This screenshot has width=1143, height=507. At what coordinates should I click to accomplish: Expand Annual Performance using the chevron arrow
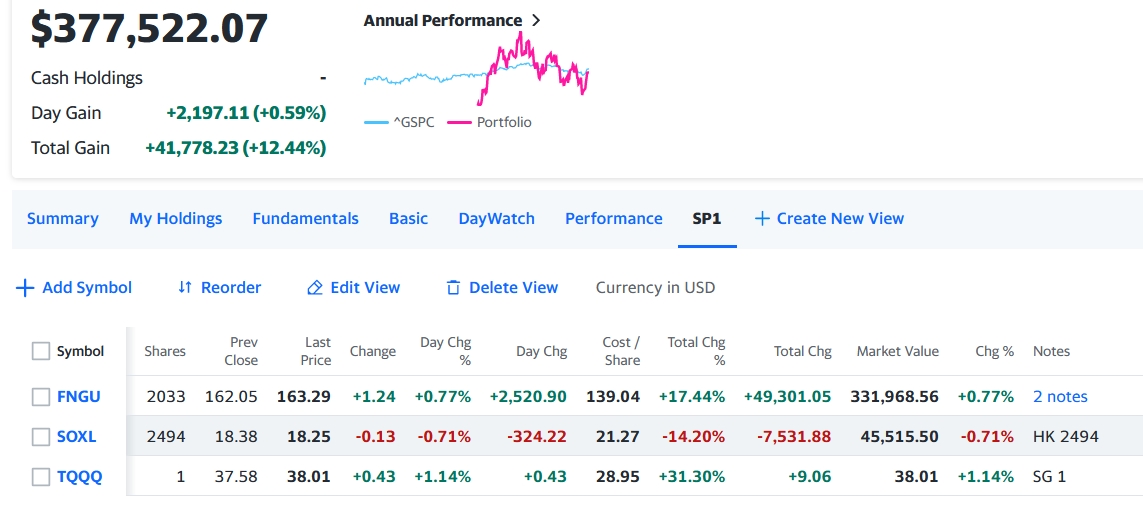click(536, 20)
